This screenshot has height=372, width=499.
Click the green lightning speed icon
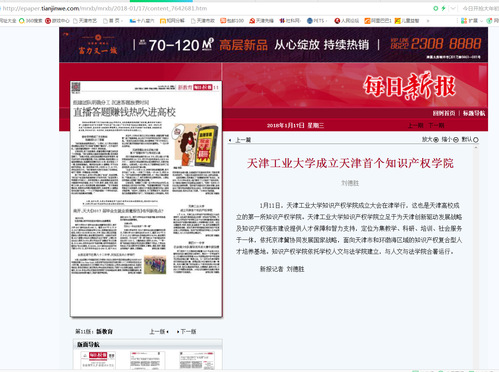tap(443, 8)
